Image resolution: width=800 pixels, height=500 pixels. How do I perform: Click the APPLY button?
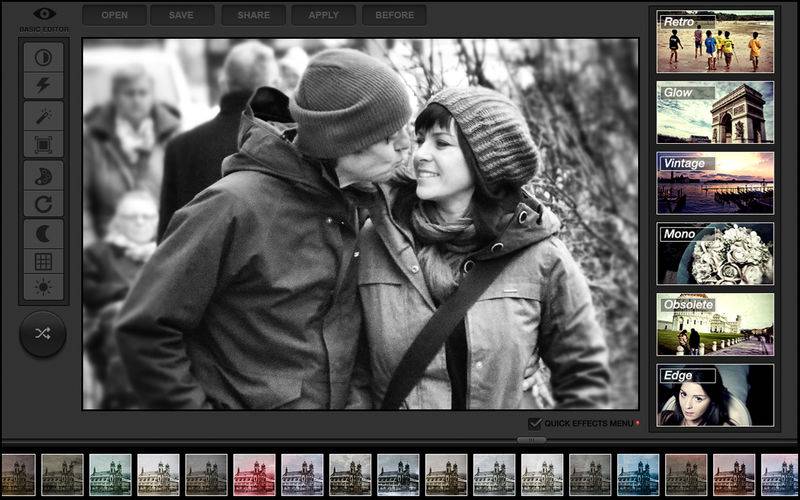(323, 15)
